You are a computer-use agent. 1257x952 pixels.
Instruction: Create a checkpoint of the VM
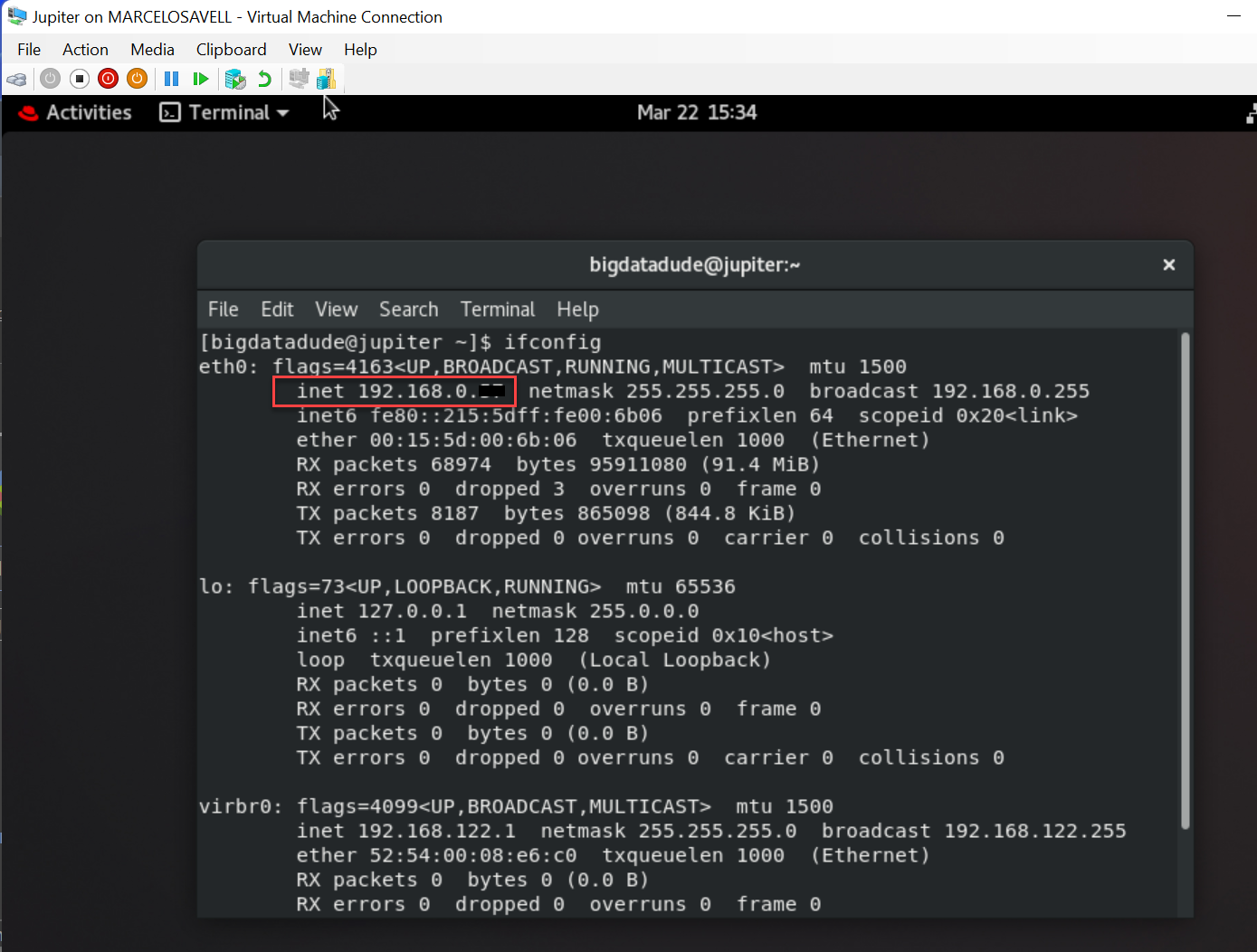click(235, 80)
